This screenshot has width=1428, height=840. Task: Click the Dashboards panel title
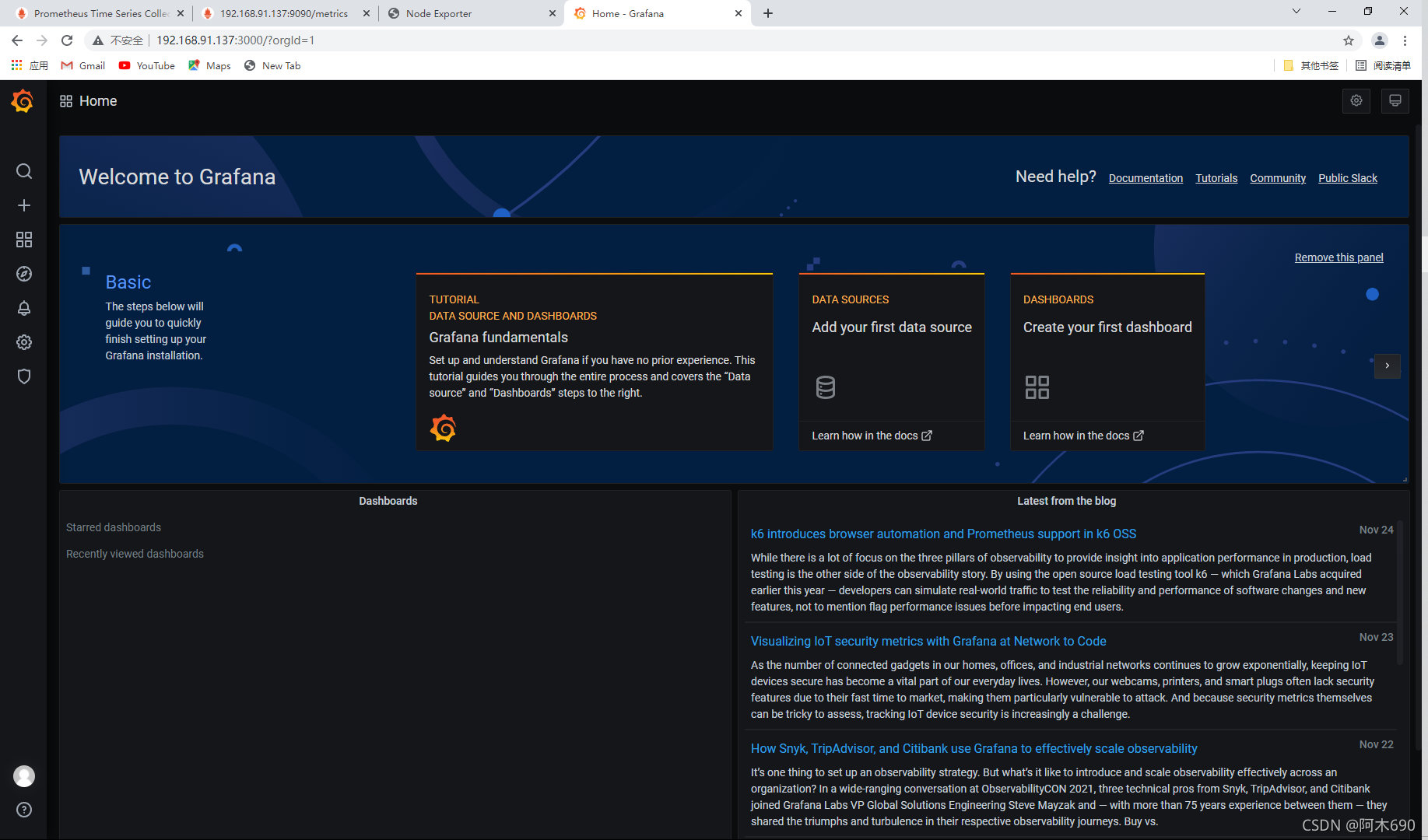[x=388, y=501]
